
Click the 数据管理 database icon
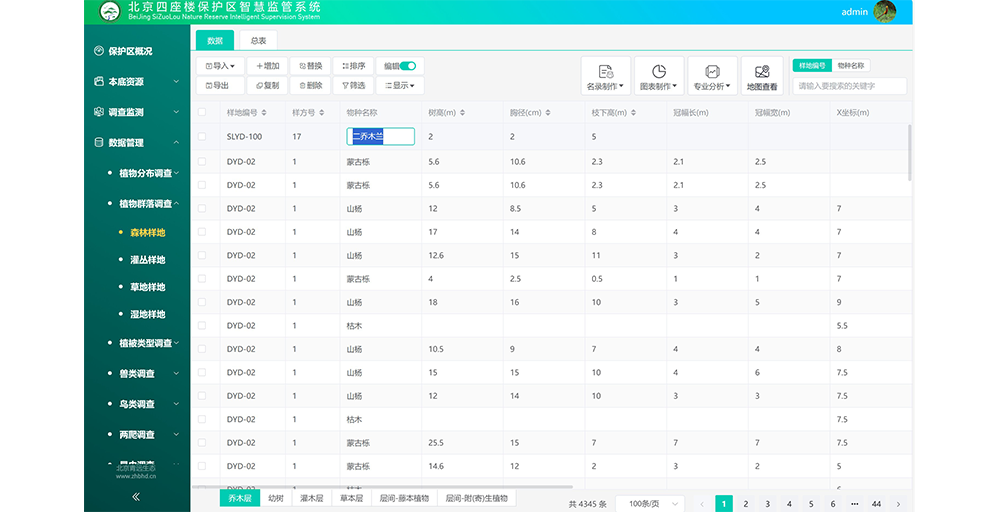pos(99,143)
